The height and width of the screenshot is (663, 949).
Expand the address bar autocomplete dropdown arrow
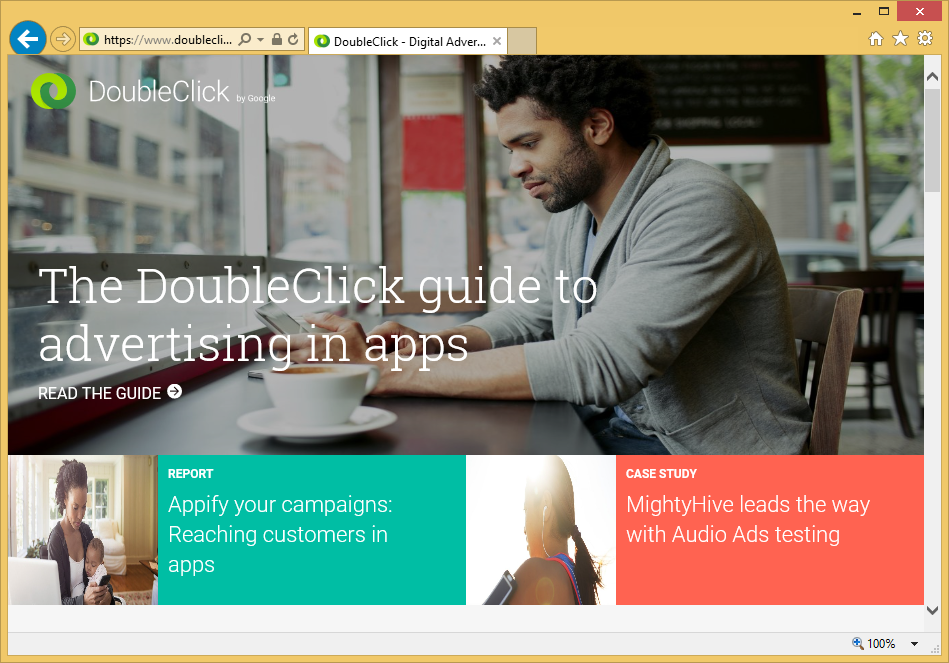coord(261,40)
